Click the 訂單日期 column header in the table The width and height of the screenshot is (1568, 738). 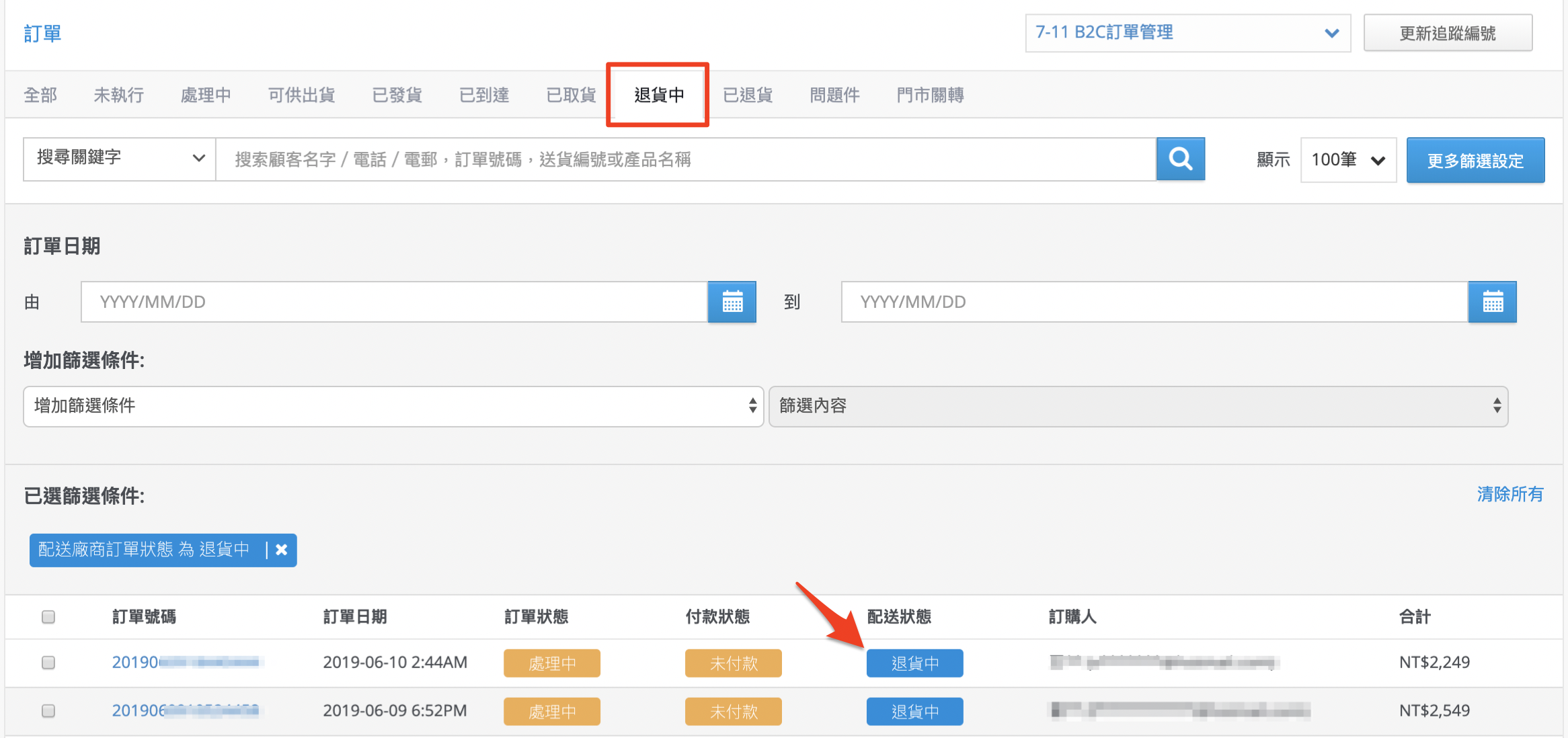(x=355, y=616)
